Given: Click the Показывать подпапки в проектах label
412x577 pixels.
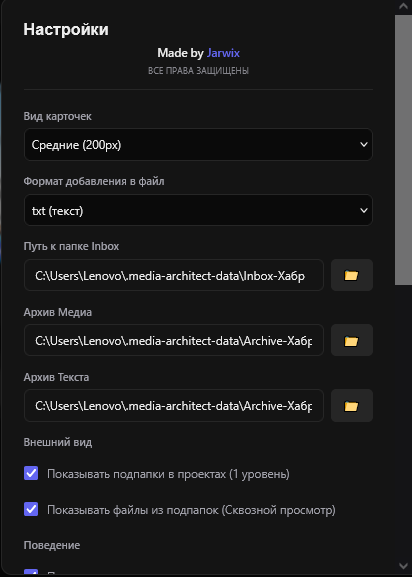Looking at the screenshot, I should coord(168,474).
